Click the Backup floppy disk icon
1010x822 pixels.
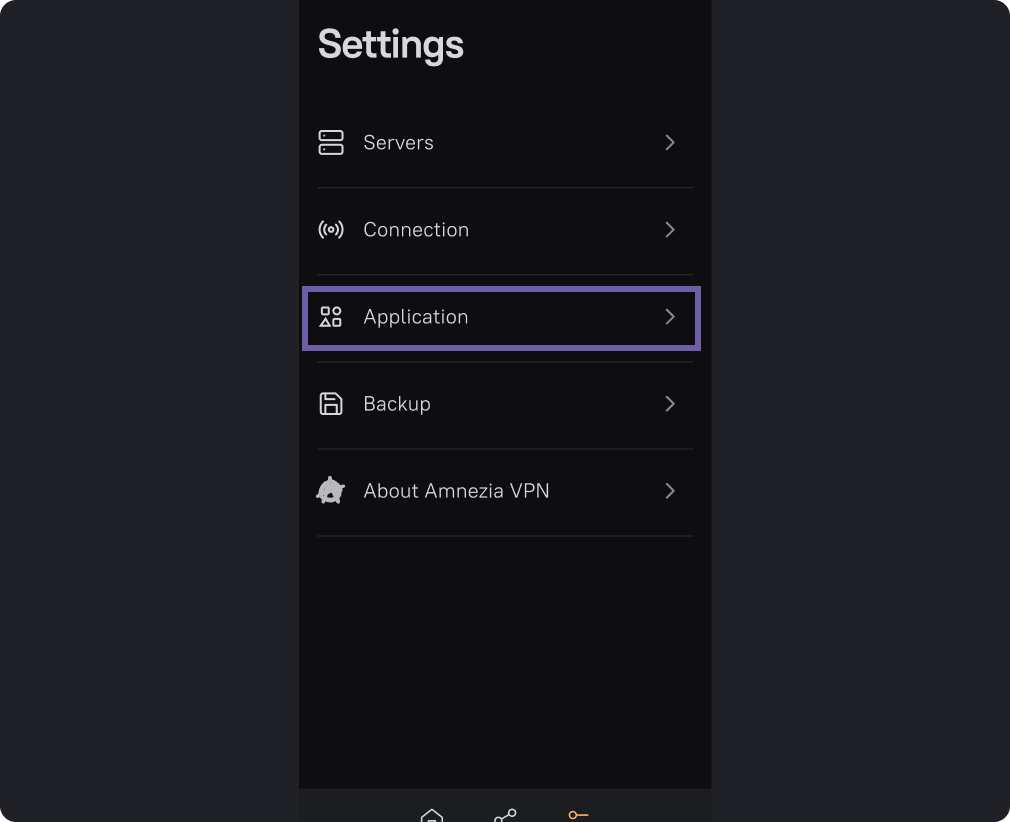click(331, 404)
